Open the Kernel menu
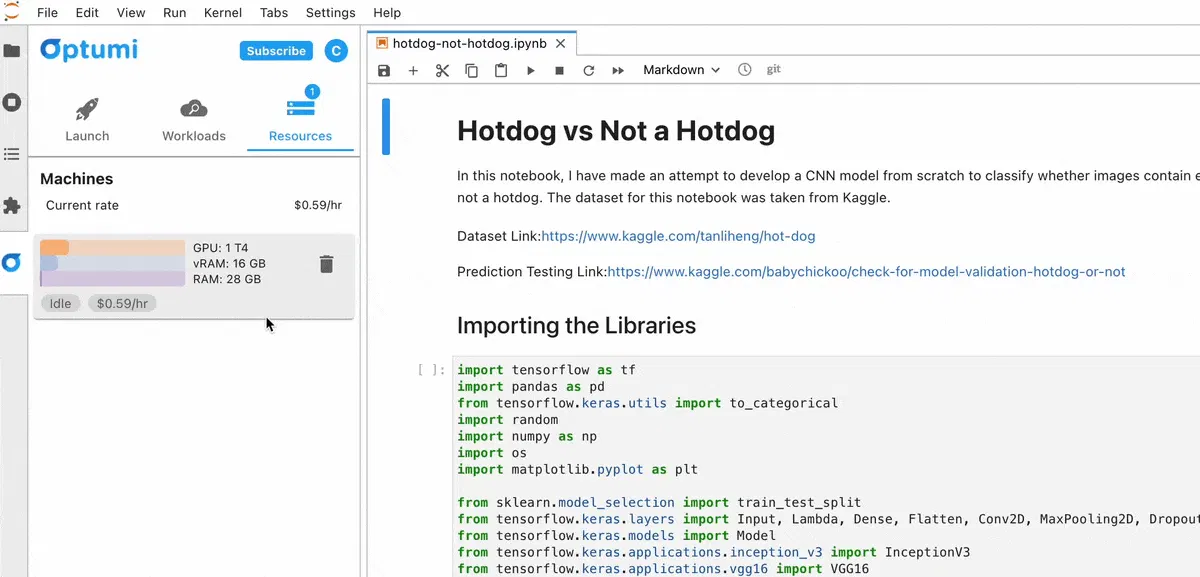Screen dimensions: 1200x577 pyautogui.click(x=224, y=13)
